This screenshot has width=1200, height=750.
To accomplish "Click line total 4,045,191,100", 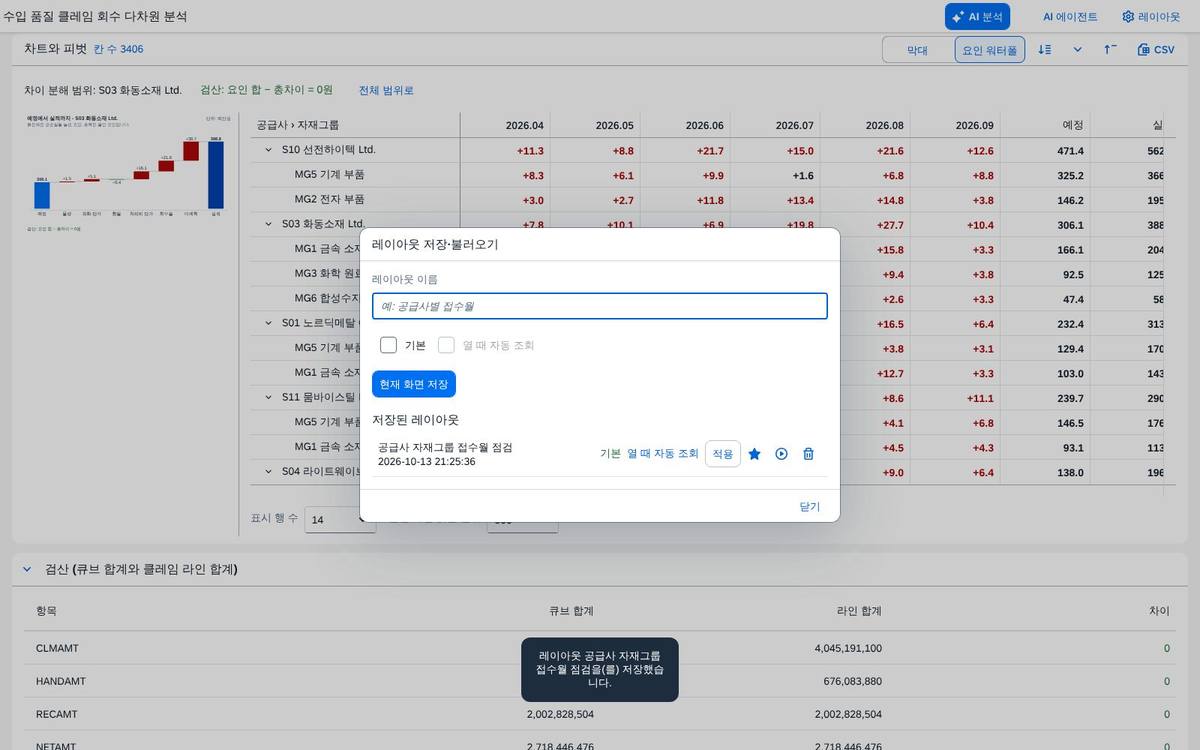I will pyautogui.click(x=848, y=648).
